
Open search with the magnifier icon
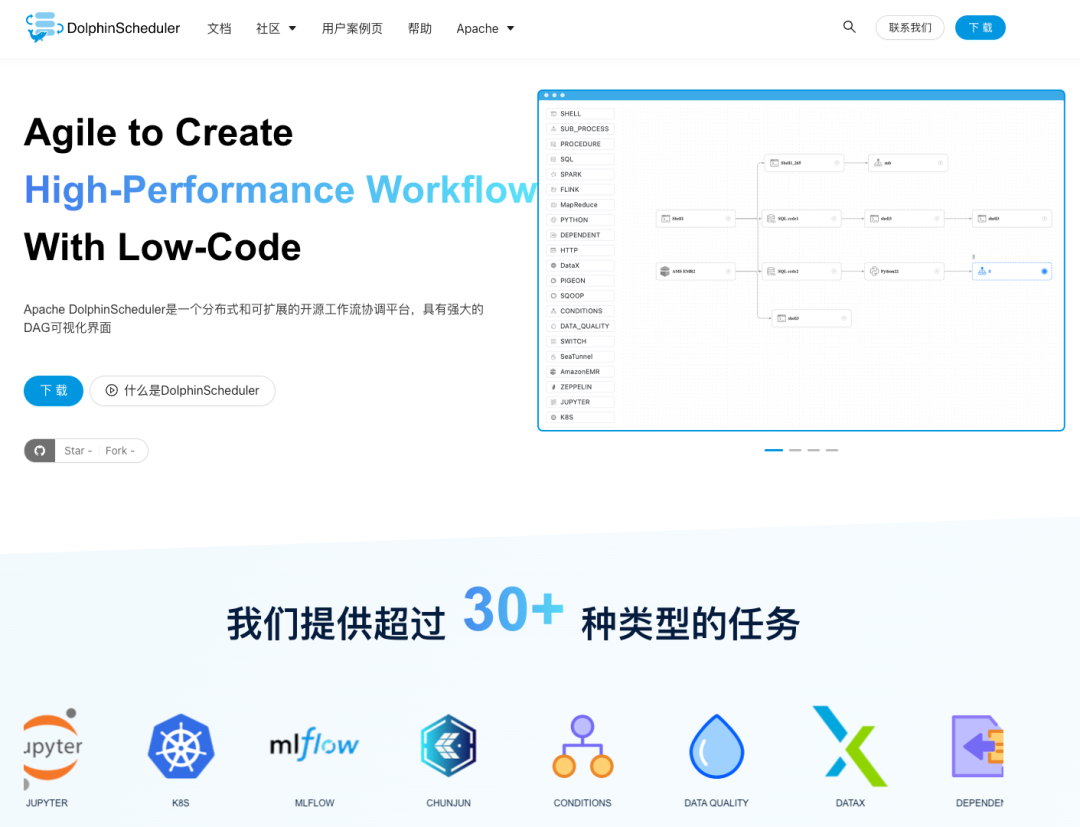[x=849, y=27]
